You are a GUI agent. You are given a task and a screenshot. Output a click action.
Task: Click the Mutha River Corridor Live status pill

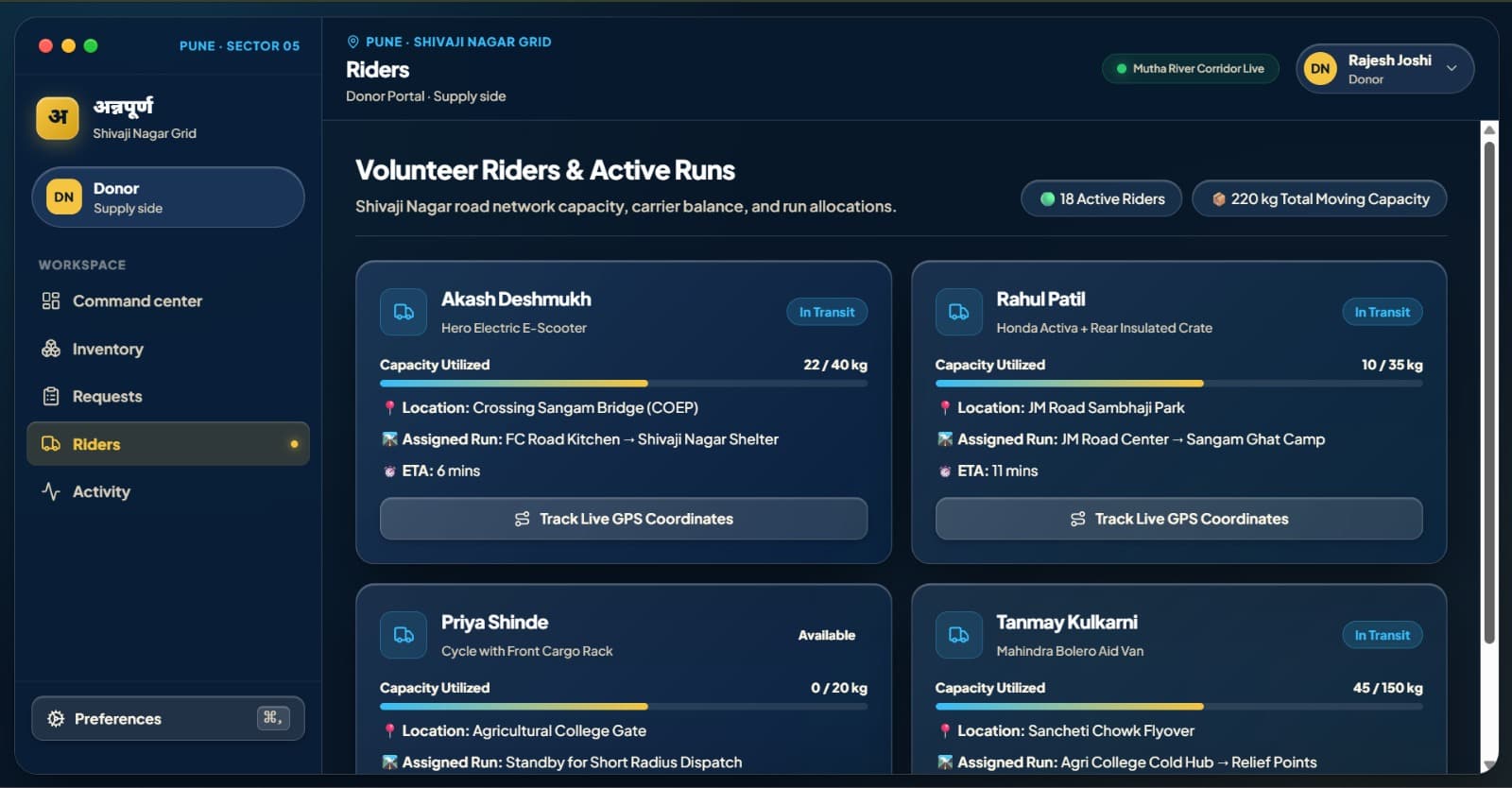click(1190, 69)
